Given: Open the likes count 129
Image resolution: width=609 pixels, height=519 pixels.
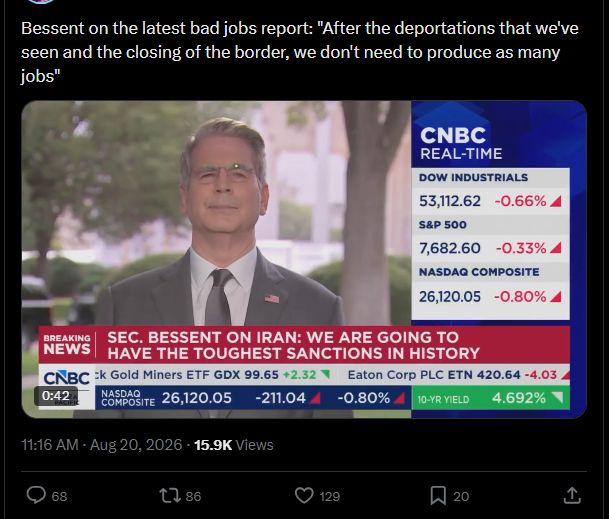Looking at the screenshot, I should [330, 496].
